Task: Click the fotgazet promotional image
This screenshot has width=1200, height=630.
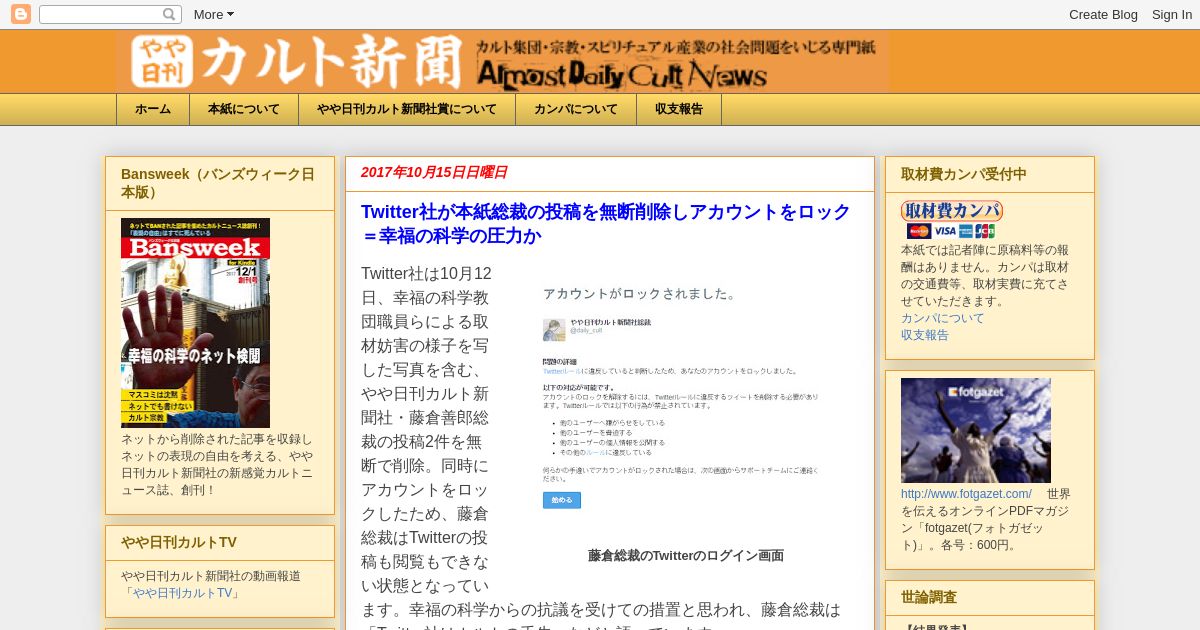Action: click(976, 430)
